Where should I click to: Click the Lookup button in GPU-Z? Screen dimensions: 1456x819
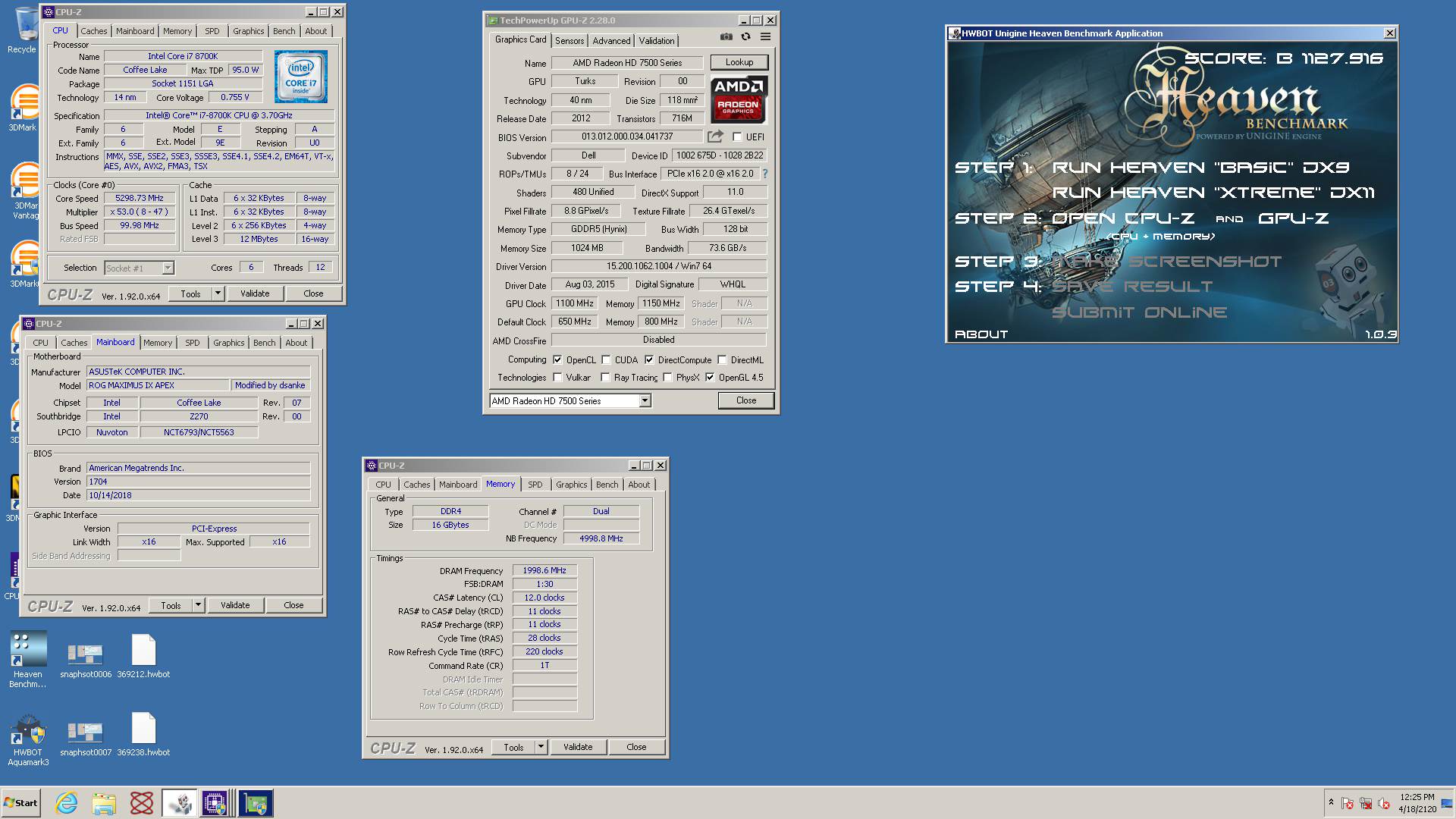[x=739, y=62]
